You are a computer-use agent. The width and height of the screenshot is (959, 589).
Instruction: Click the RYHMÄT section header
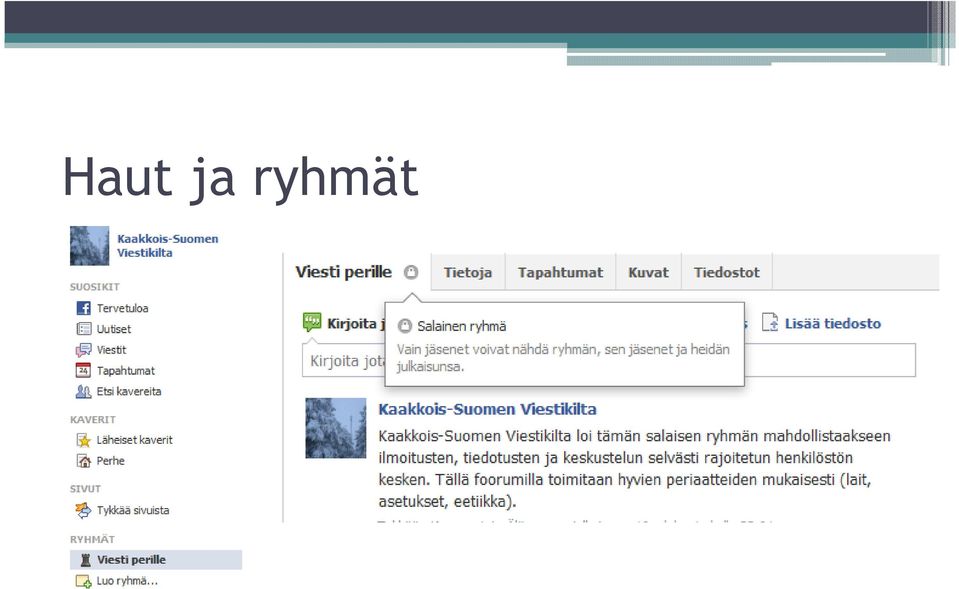point(92,539)
